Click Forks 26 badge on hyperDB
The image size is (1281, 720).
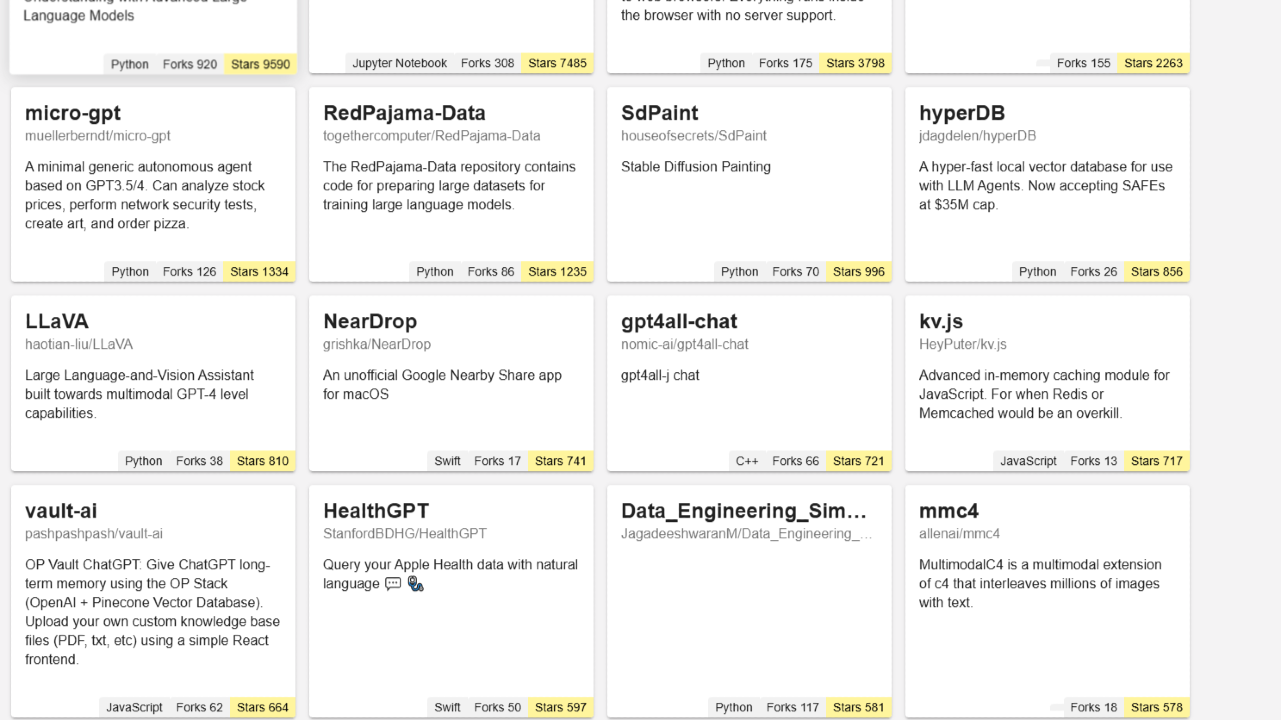point(1094,272)
